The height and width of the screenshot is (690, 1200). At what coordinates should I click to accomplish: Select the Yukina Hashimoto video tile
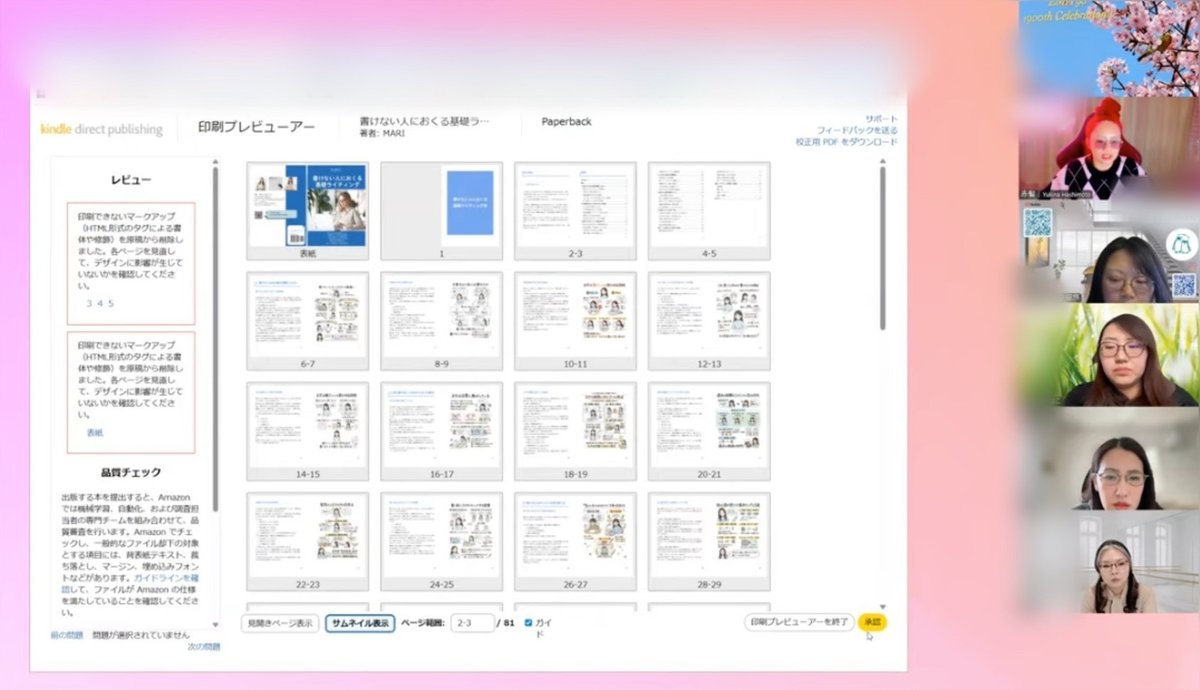(1109, 148)
